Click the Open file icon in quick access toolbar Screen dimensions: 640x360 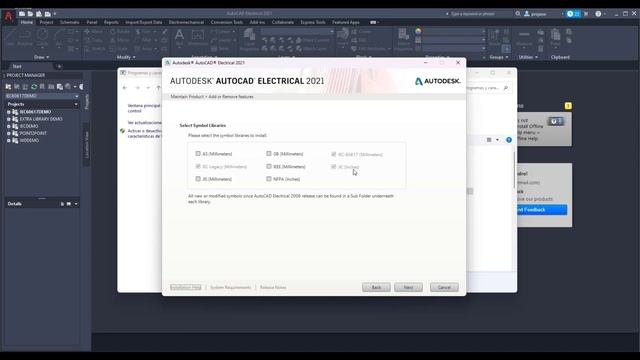click(30, 14)
